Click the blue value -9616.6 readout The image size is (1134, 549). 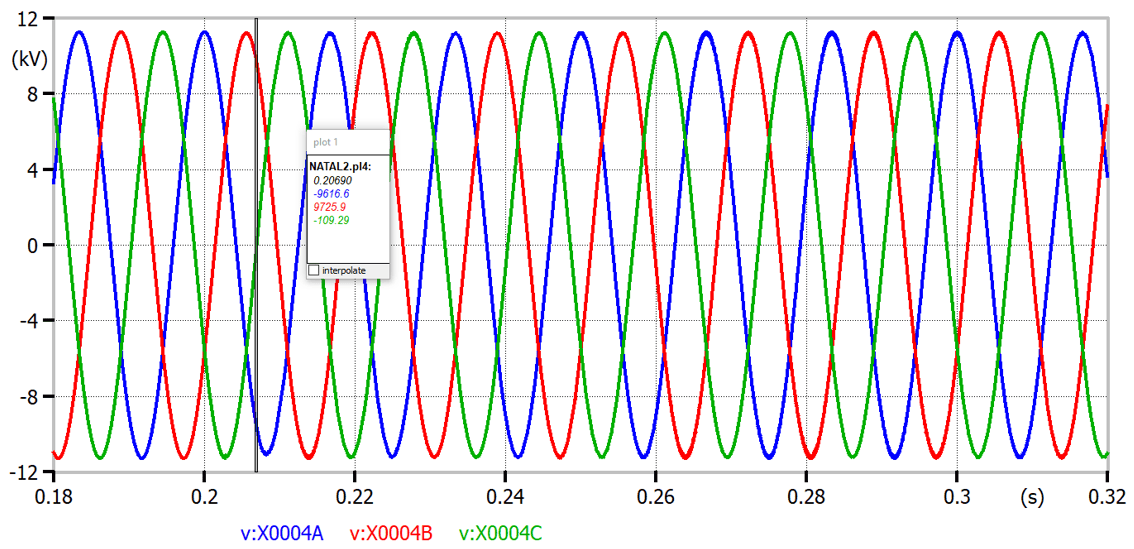(x=333, y=193)
